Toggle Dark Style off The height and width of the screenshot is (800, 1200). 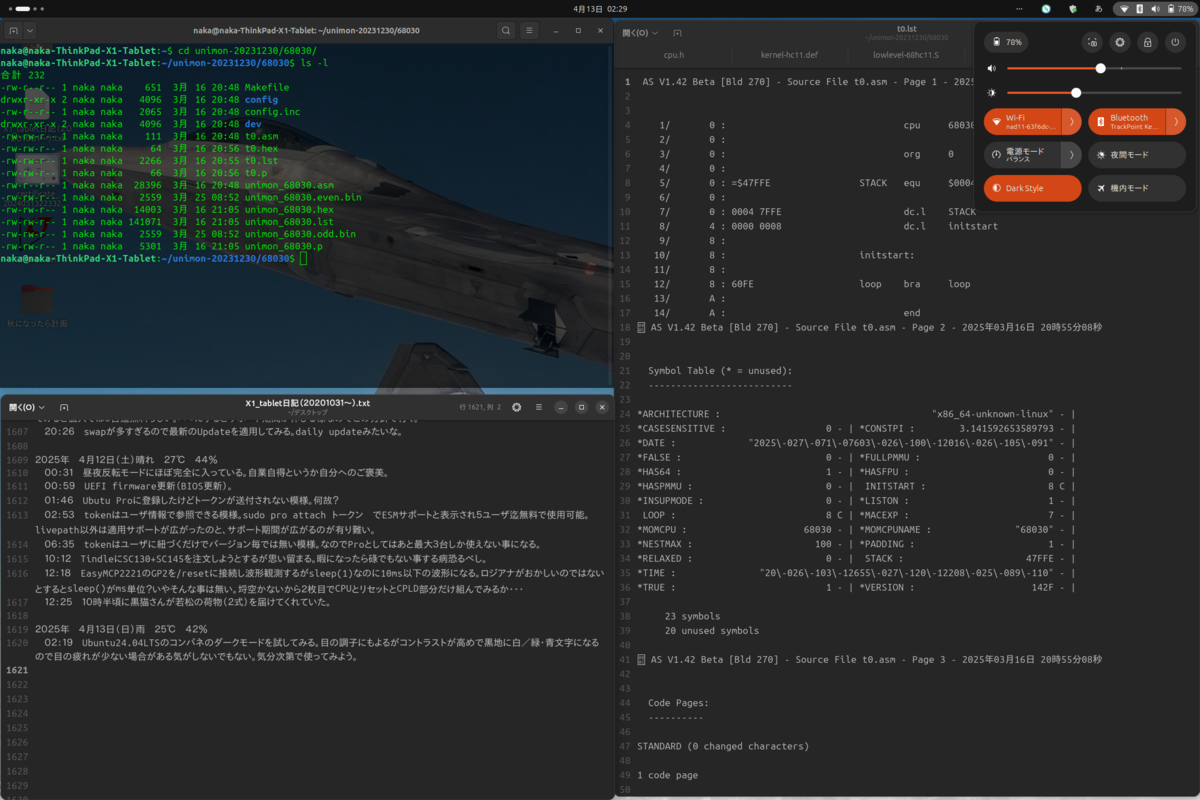point(1033,188)
